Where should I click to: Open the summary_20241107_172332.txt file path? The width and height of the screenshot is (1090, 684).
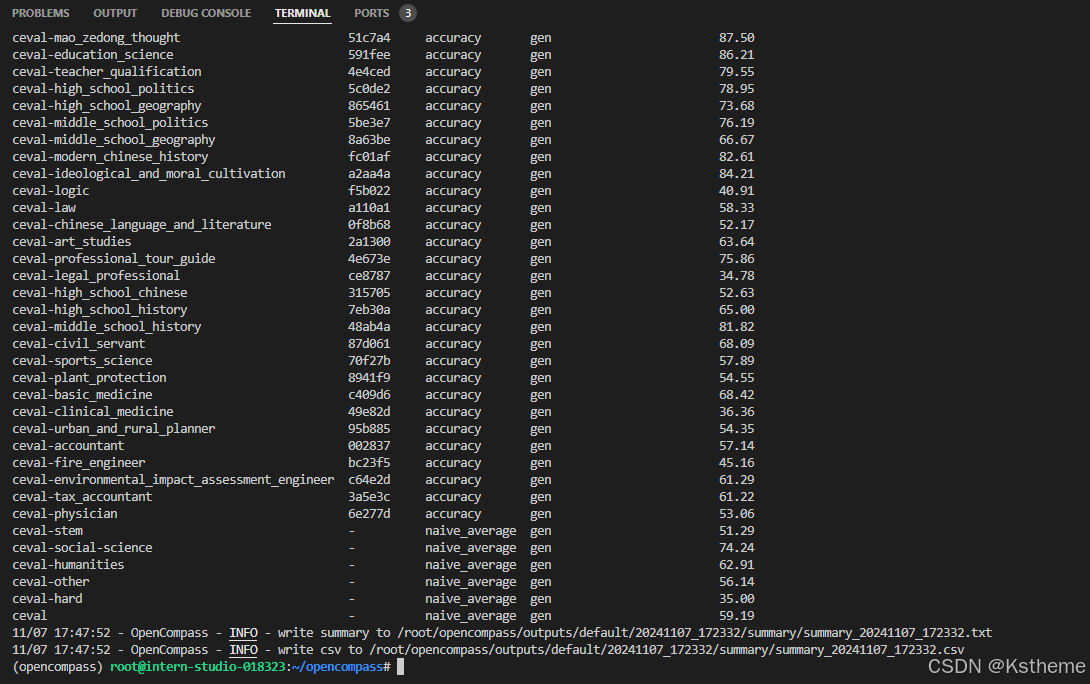694,633
